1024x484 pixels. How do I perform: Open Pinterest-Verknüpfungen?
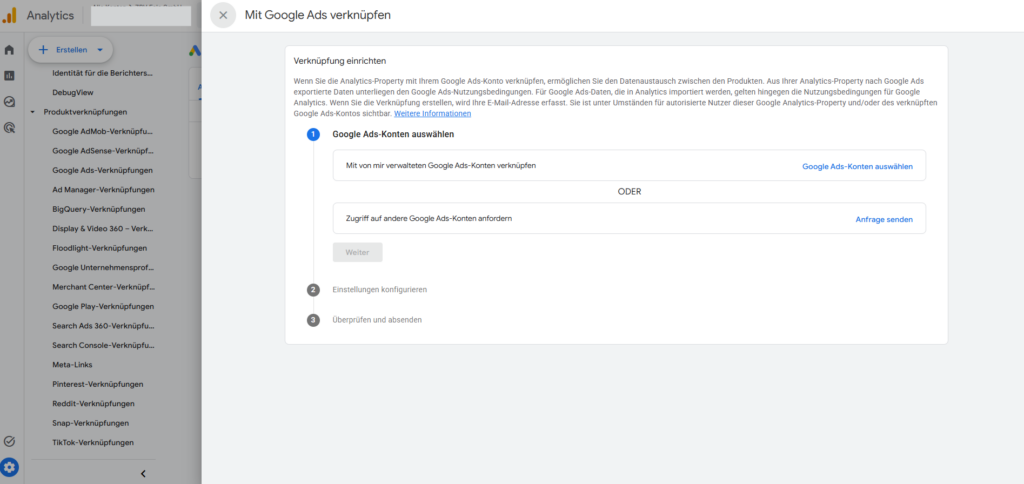coord(97,384)
